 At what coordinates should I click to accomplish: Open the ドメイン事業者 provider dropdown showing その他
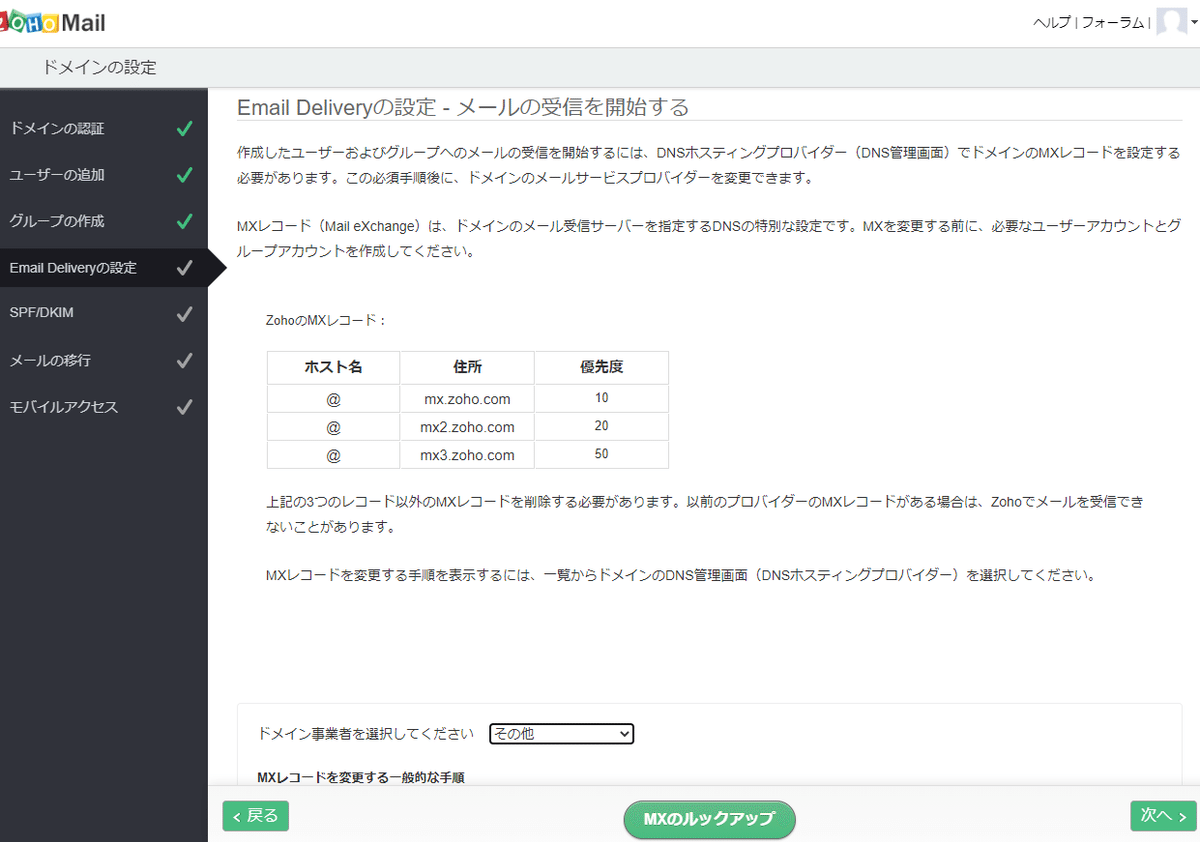point(560,733)
